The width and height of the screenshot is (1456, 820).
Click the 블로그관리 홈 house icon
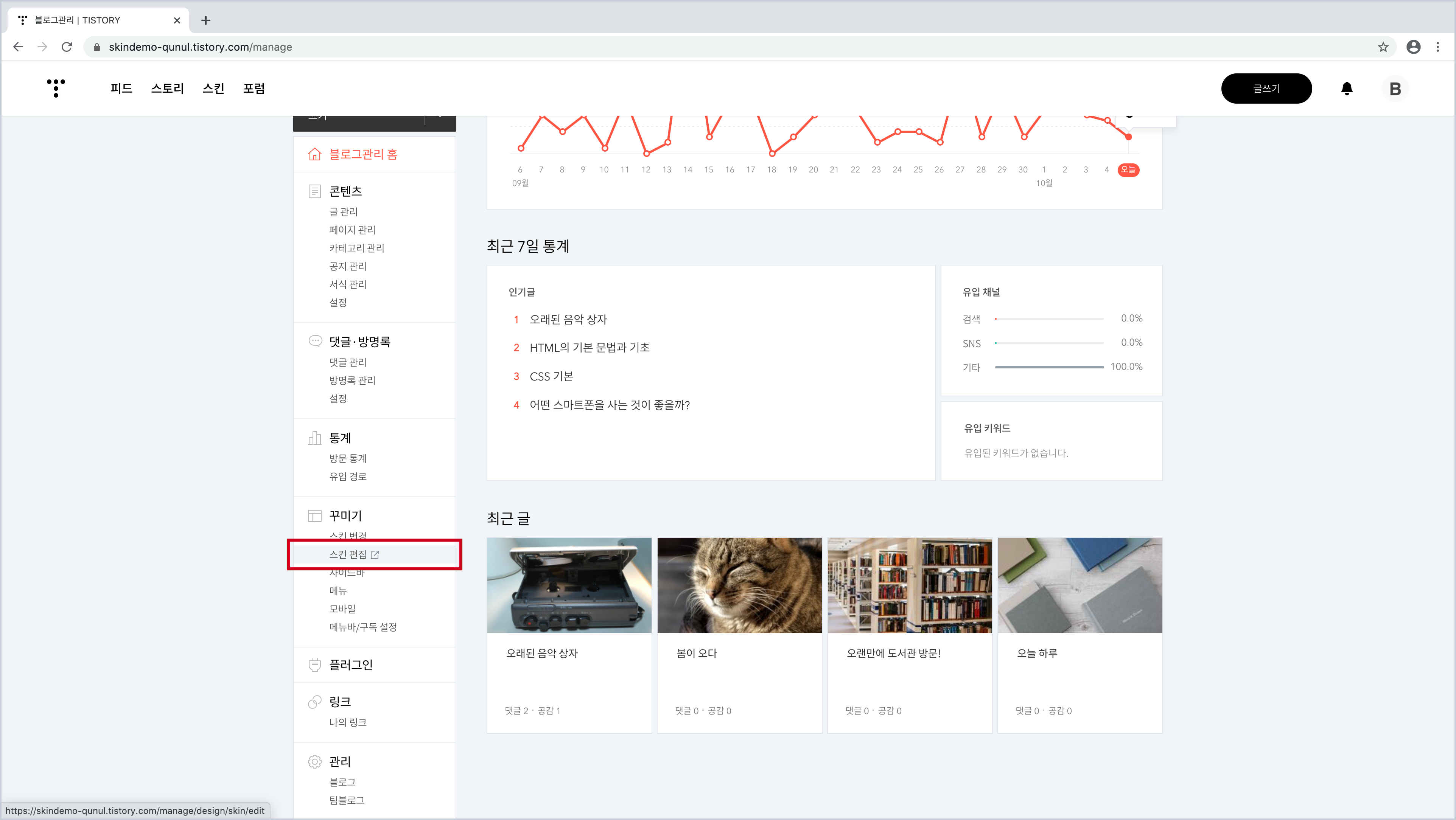coord(315,154)
